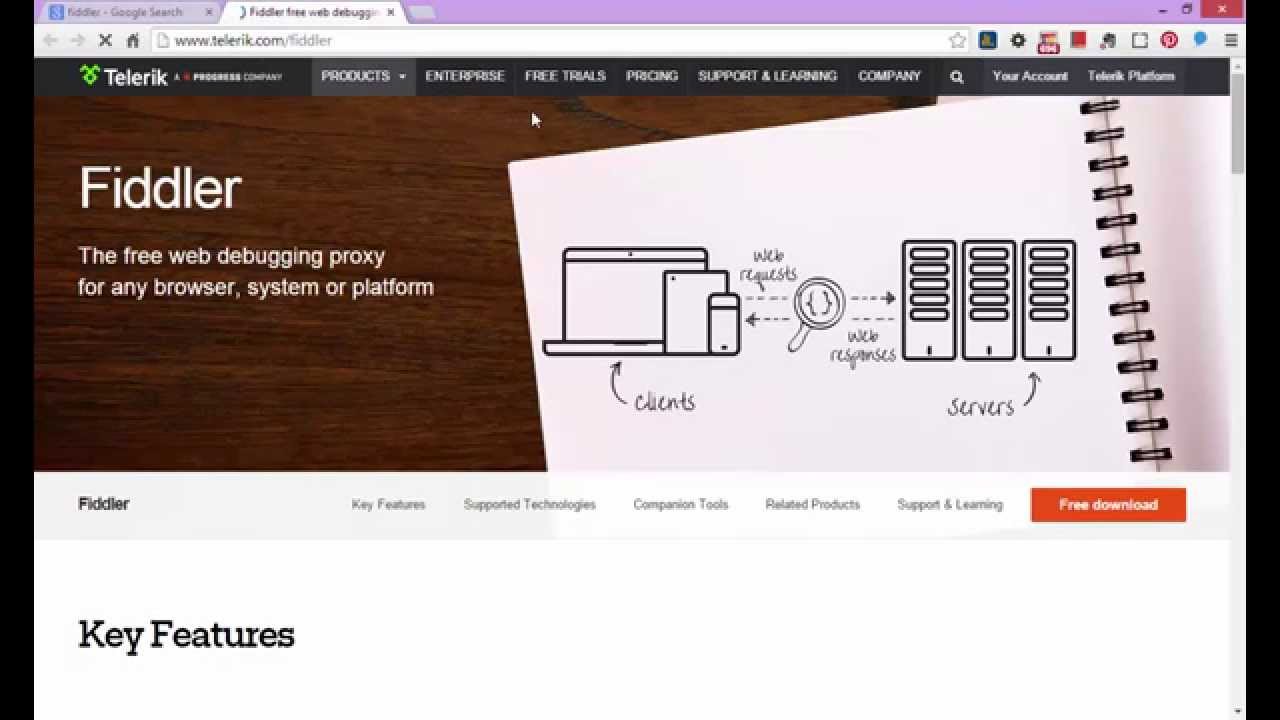Jump to the Companion Tools section
Viewport: 1280px width, 720px height.
(x=680, y=505)
